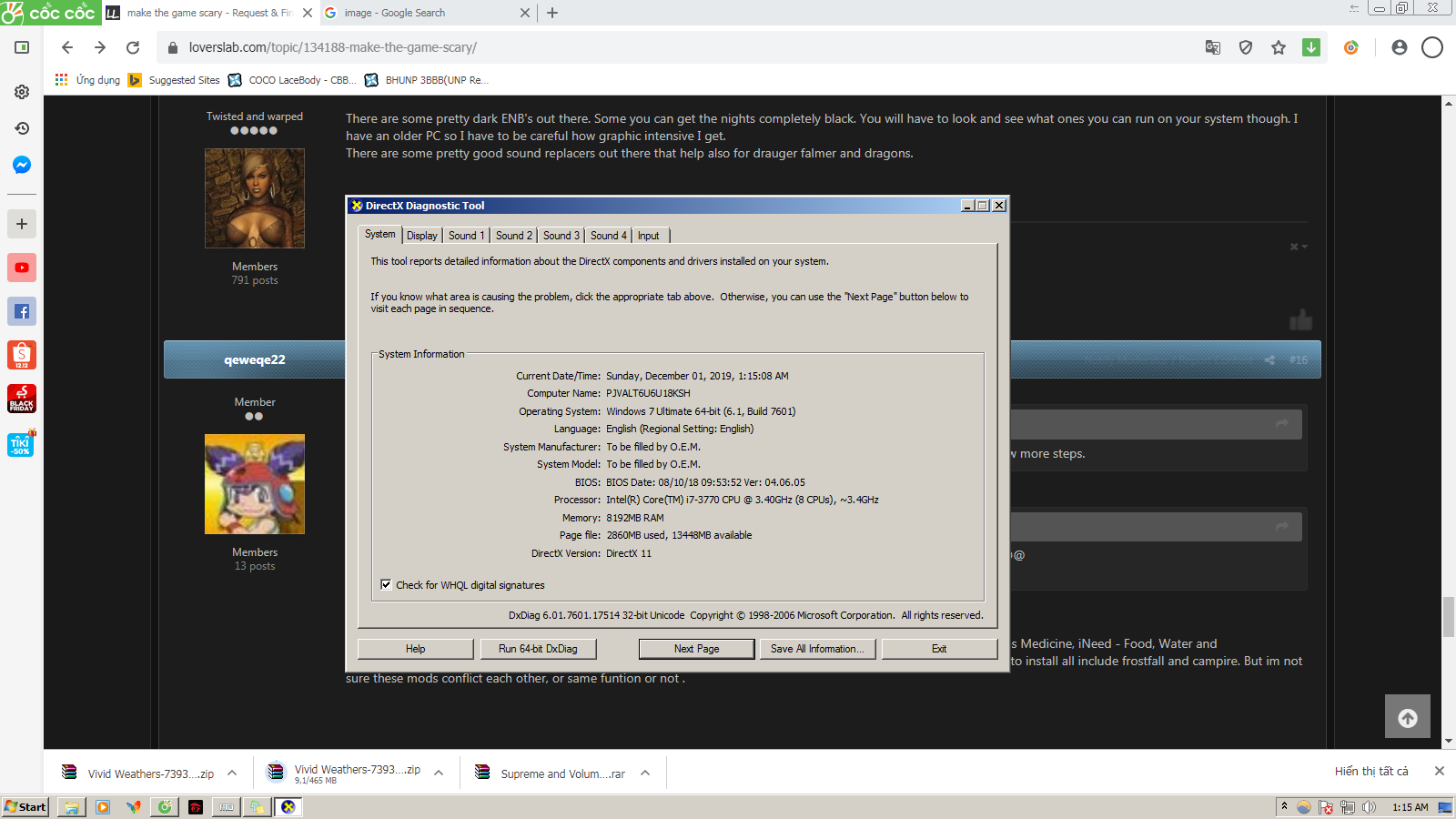This screenshot has width=1456, height=819.
Task: Click the Next Page button
Action: (x=696, y=649)
